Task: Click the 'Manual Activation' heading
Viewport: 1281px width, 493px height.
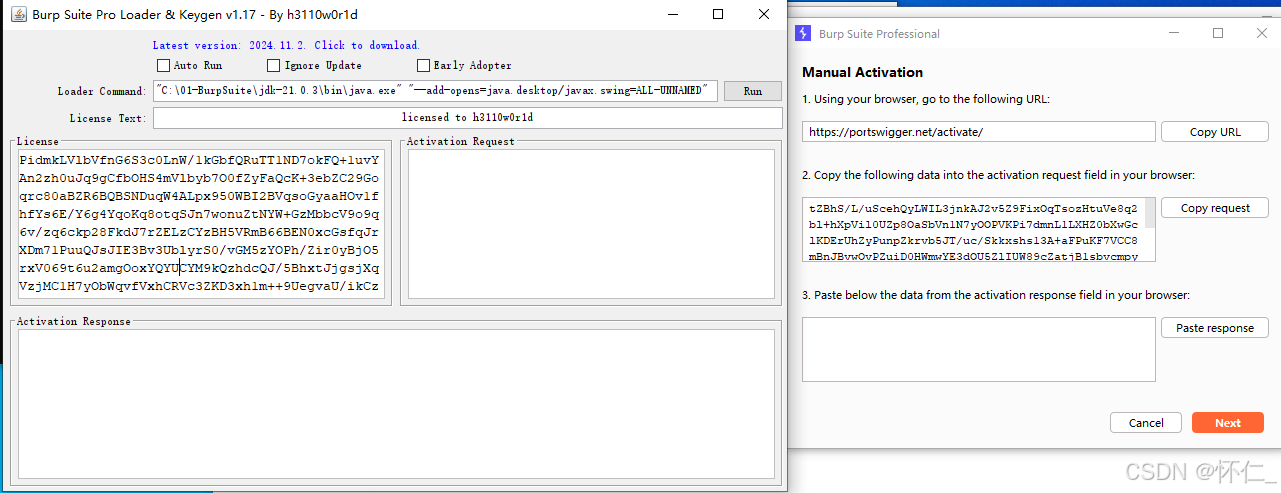Action: pyautogui.click(x=862, y=72)
